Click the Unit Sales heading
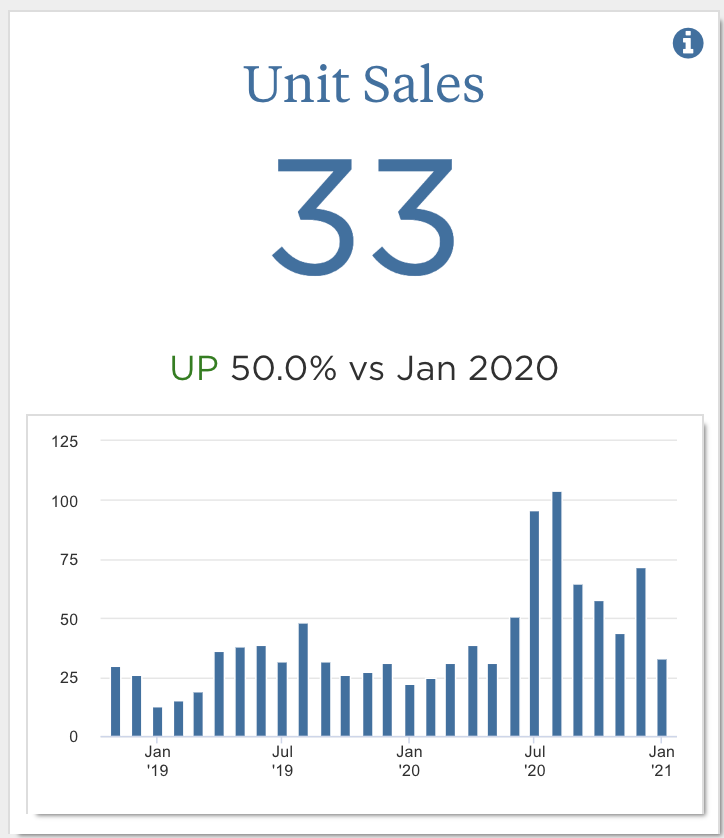Image resolution: width=724 pixels, height=838 pixels. [364, 84]
